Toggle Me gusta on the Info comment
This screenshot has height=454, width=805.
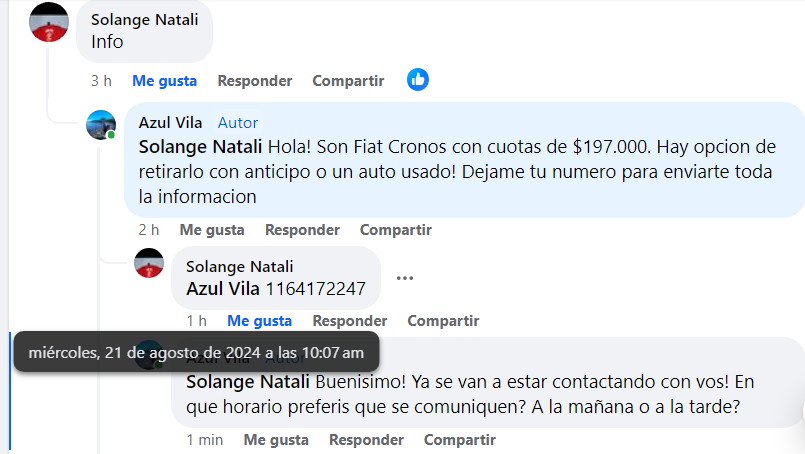point(164,81)
